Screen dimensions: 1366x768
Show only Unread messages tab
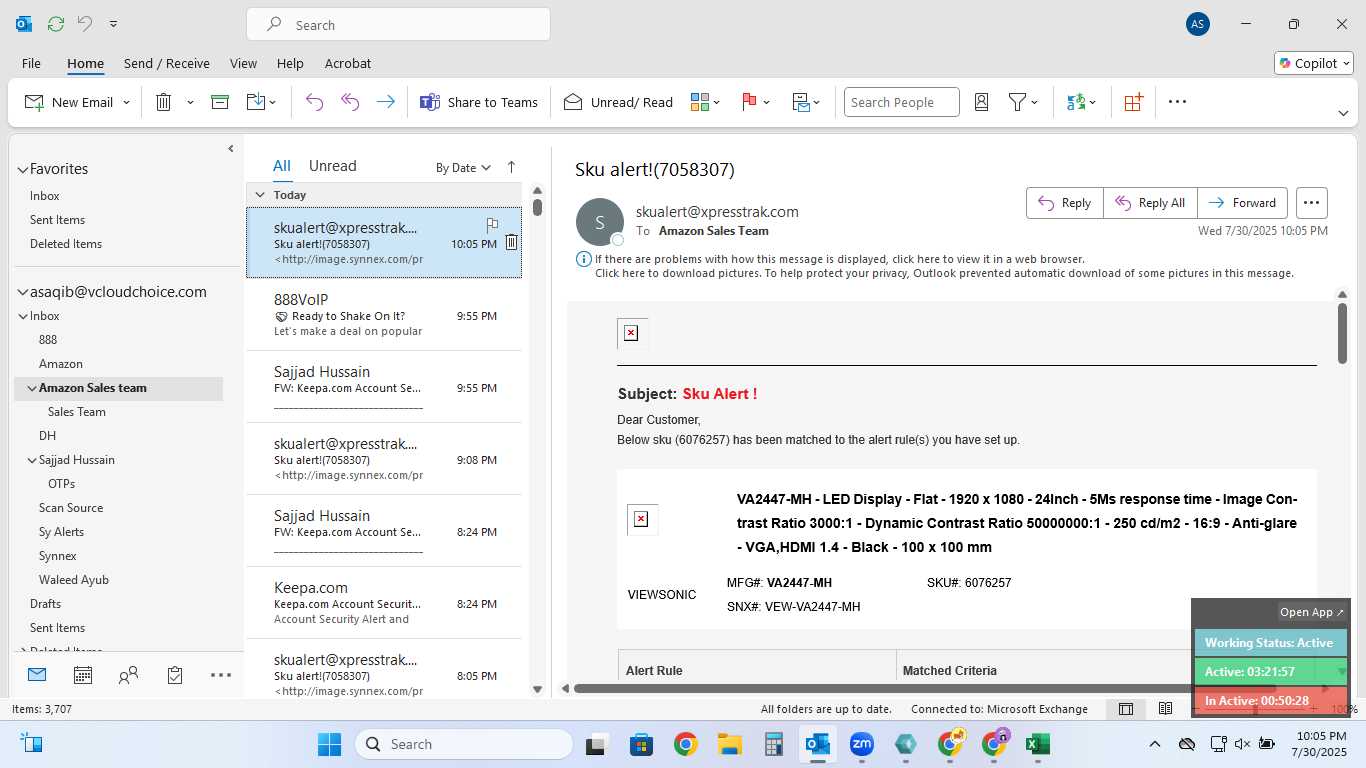click(x=332, y=166)
